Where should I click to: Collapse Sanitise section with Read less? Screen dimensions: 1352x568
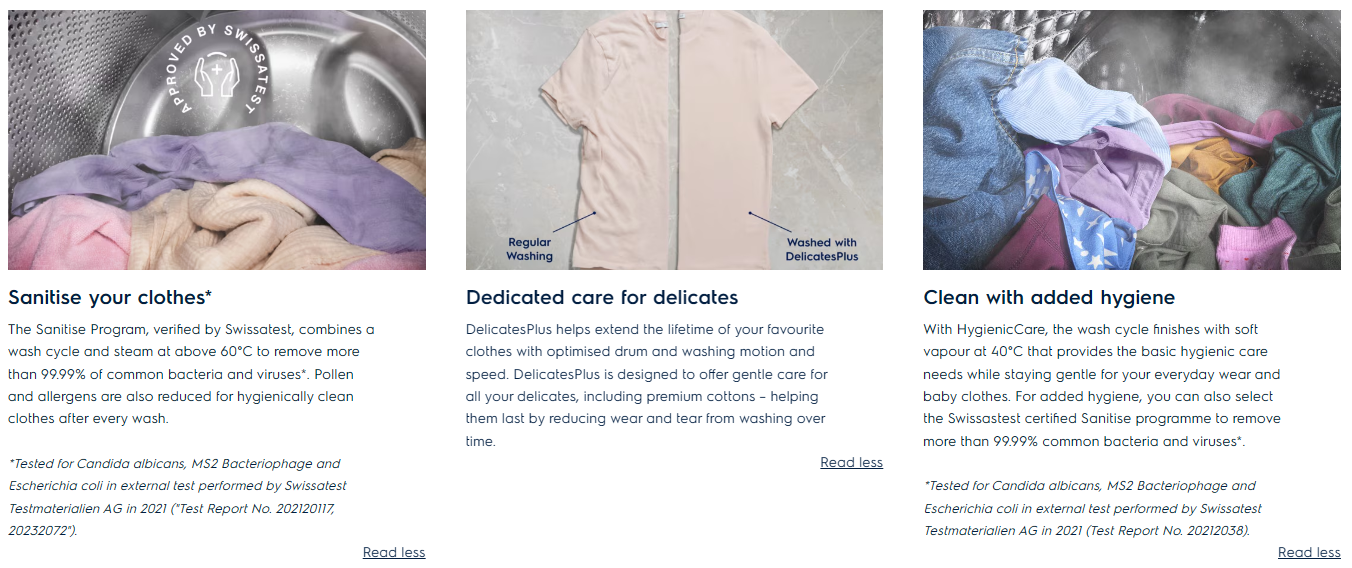pyautogui.click(x=394, y=552)
